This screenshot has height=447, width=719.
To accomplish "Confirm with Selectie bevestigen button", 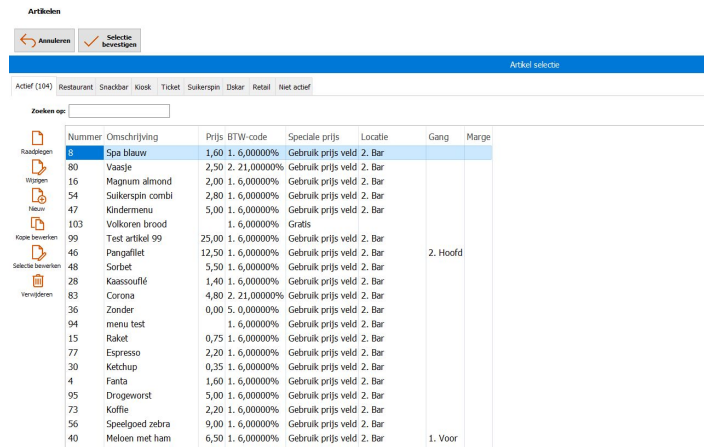I will [x=110, y=40].
